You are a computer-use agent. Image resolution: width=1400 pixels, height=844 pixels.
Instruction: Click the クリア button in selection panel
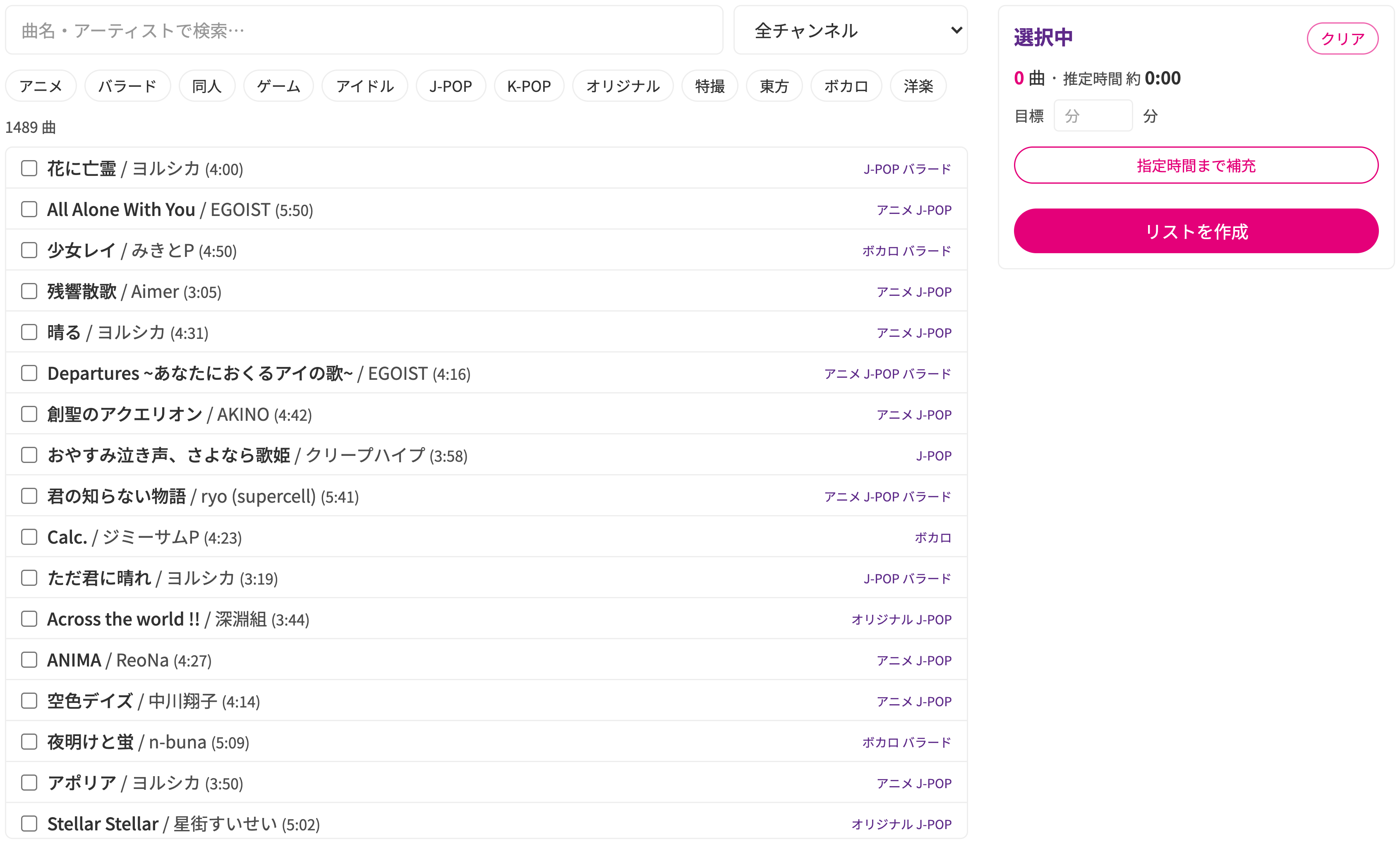[x=1342, y=38]
